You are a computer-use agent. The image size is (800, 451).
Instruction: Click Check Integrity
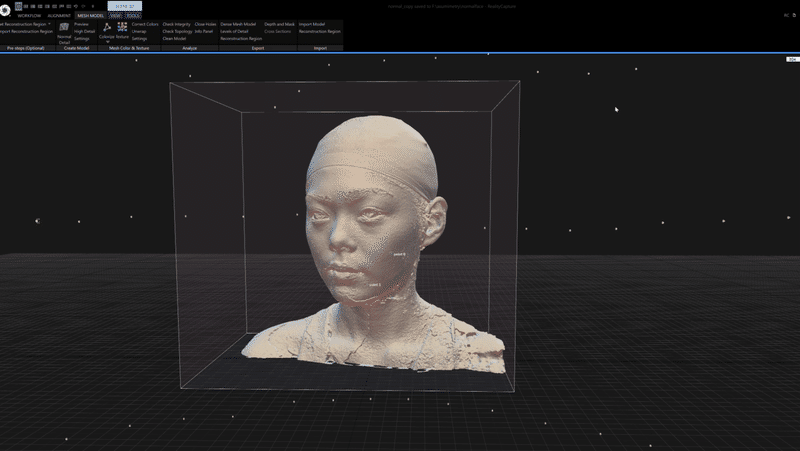pyautogui.click(x=177, y=24)
